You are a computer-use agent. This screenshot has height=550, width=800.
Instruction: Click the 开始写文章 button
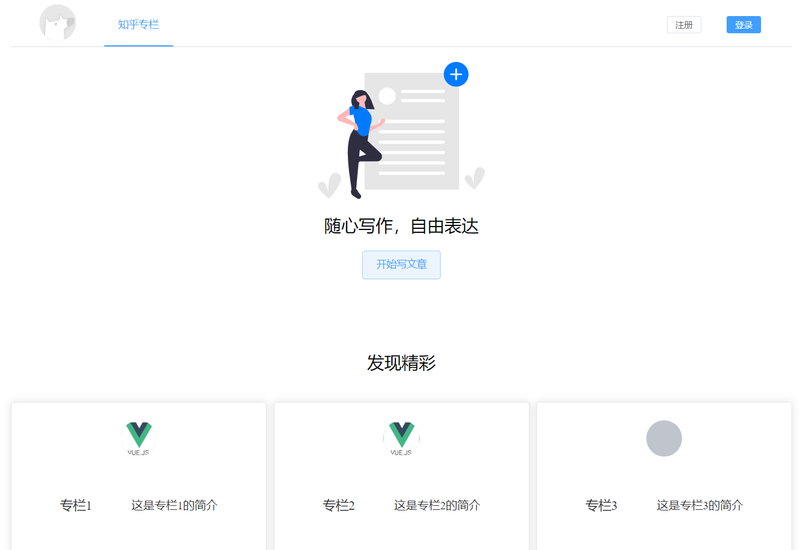401,264
